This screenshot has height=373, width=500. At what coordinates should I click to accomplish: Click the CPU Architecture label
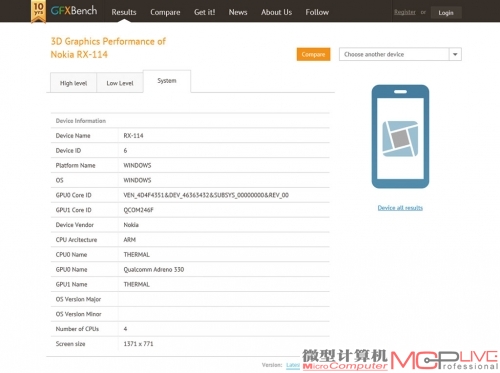coord(76,240)
